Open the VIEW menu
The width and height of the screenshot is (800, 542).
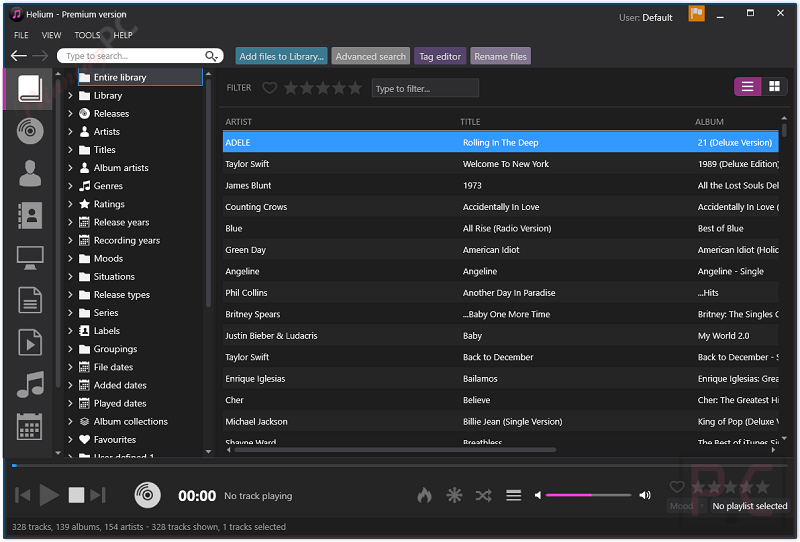pyautogui.click(x=52, y=35)
